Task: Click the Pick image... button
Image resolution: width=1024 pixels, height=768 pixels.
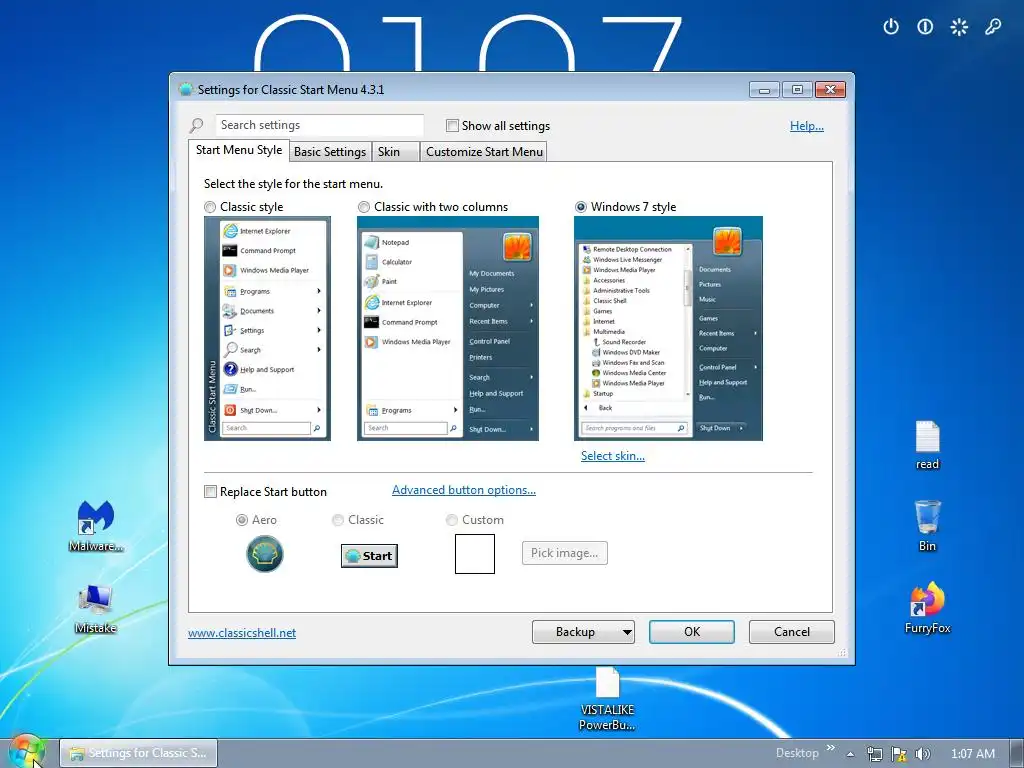Action: (x=564, y=553)
